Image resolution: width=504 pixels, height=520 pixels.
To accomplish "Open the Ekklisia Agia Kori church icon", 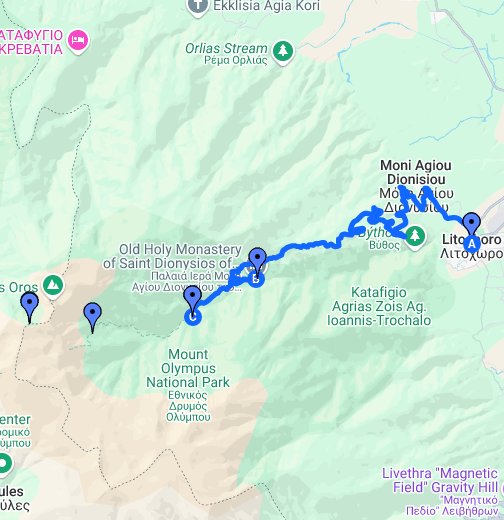I will [198, 7].
